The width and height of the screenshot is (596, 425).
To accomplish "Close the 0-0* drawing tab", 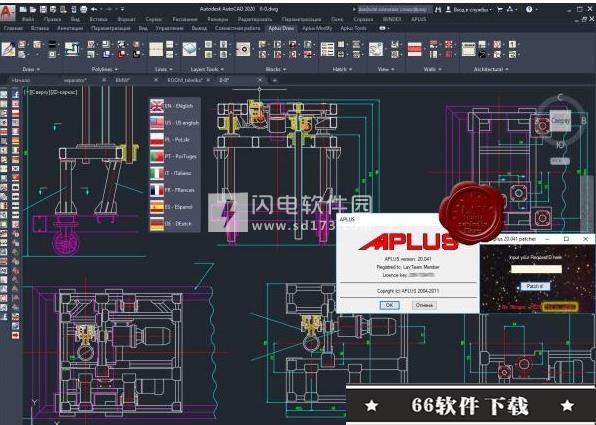I will click(260, 80).
